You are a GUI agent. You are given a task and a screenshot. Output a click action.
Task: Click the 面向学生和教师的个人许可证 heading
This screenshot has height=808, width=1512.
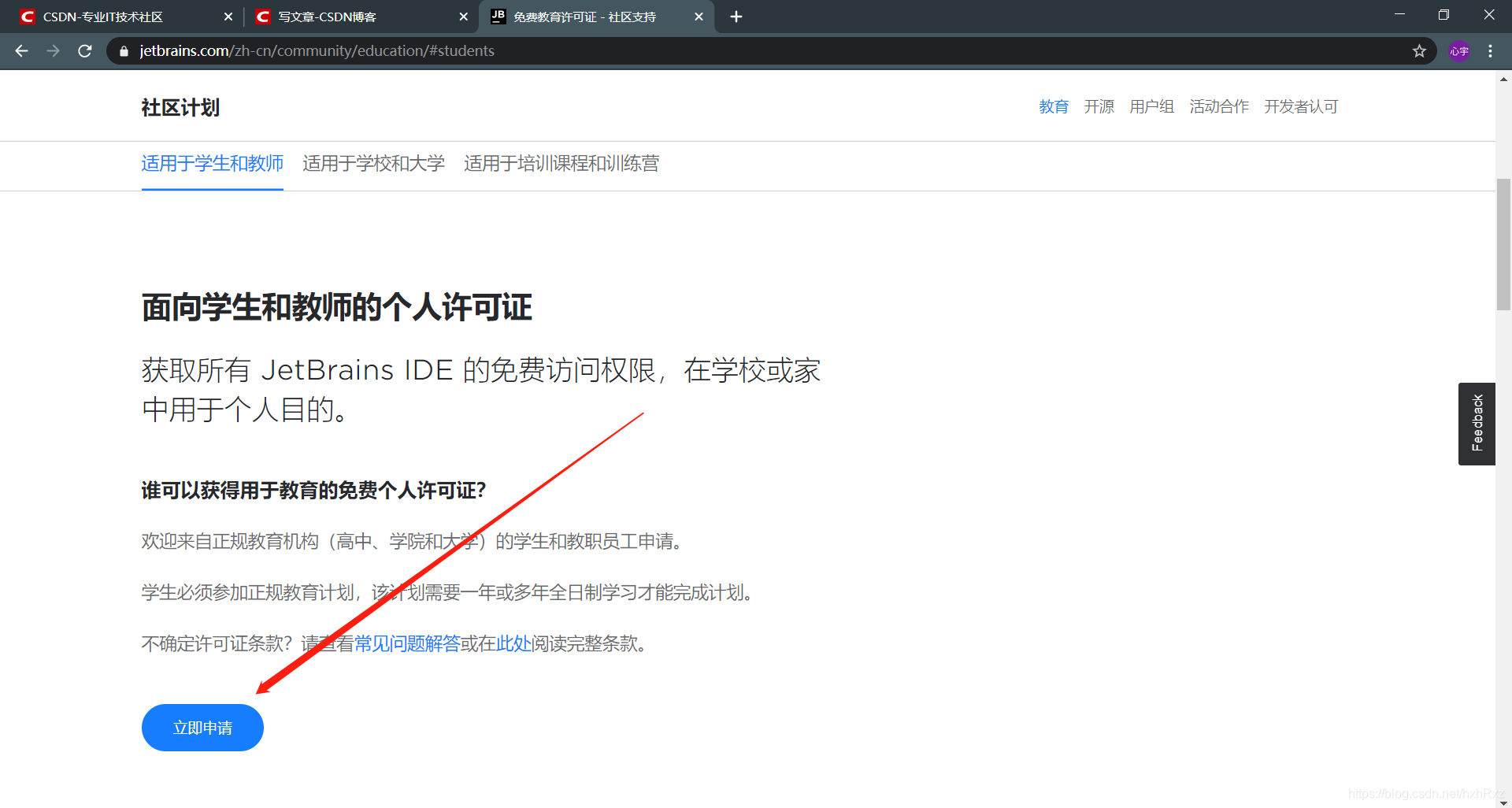337,307
